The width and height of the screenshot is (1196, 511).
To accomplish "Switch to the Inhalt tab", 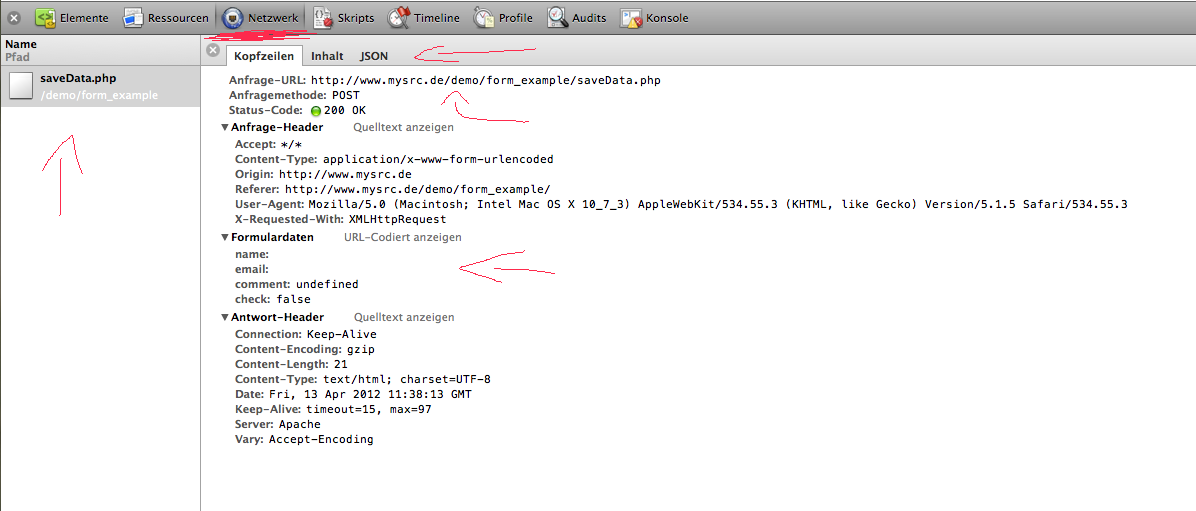I will [326, 56].
